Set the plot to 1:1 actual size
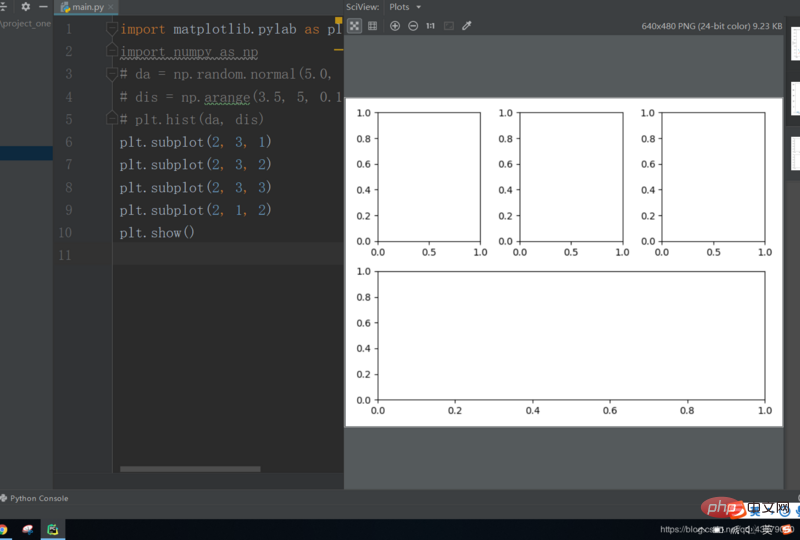This screenshot has width=800, height=540. 431,26
